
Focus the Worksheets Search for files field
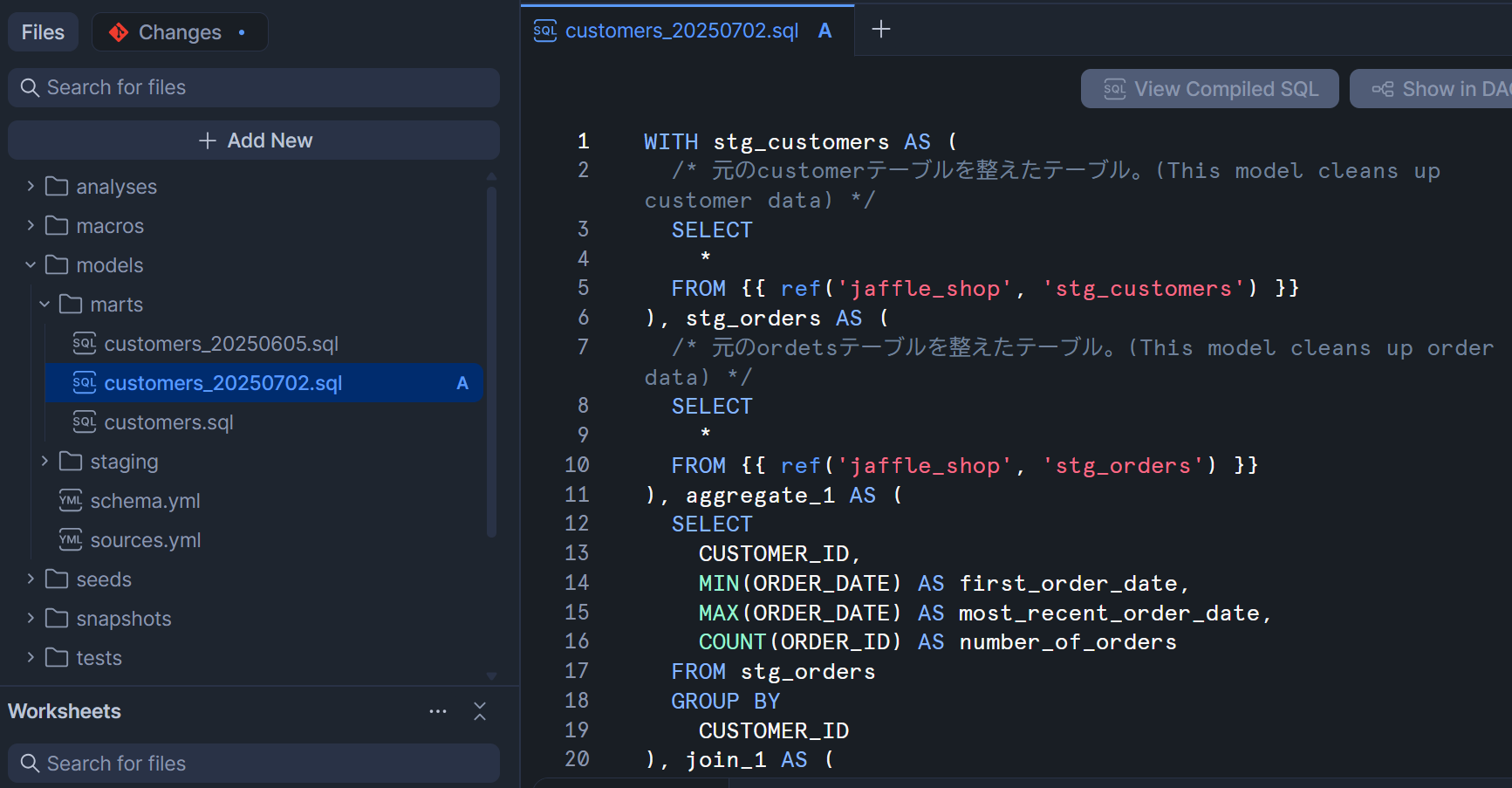(x=254, y=764)
